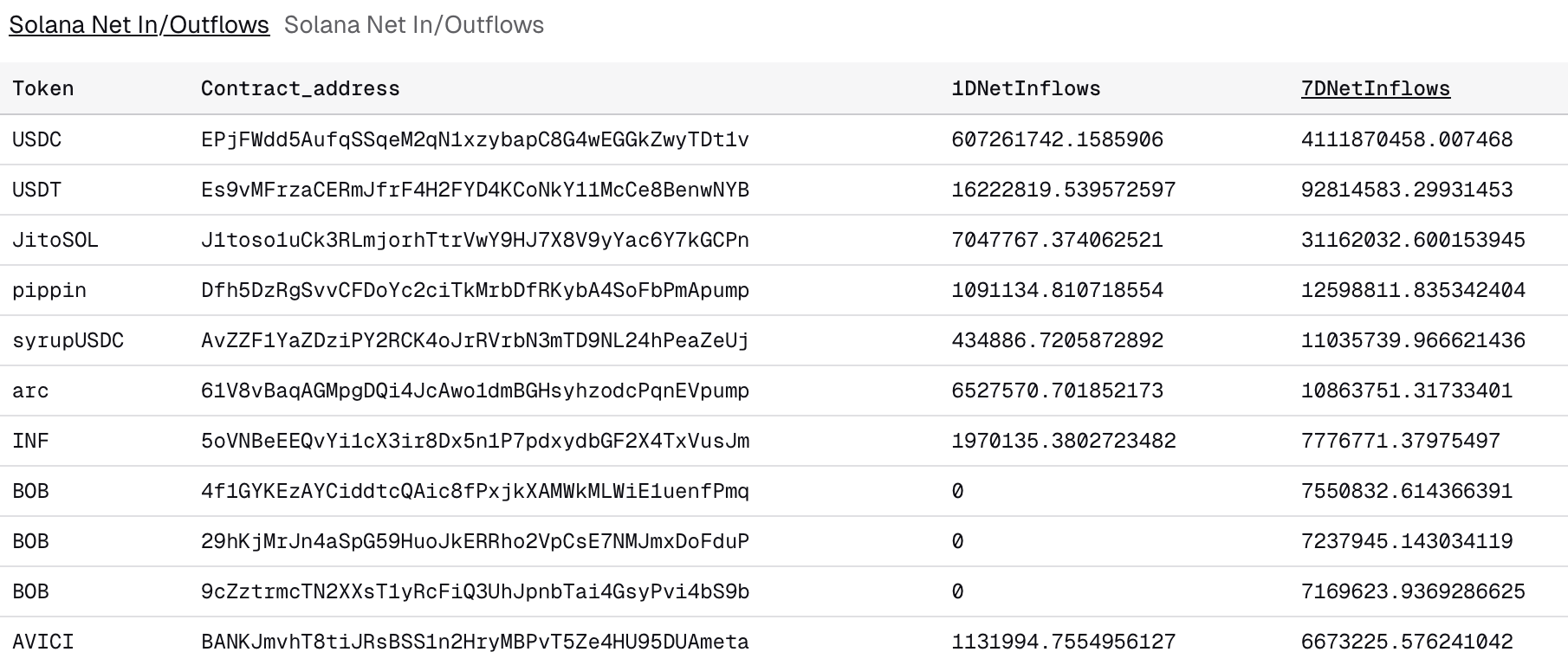Click 7D inflow value 7169623.9369286625
Screen dimensions: 1568x665
click(1413, 591)
